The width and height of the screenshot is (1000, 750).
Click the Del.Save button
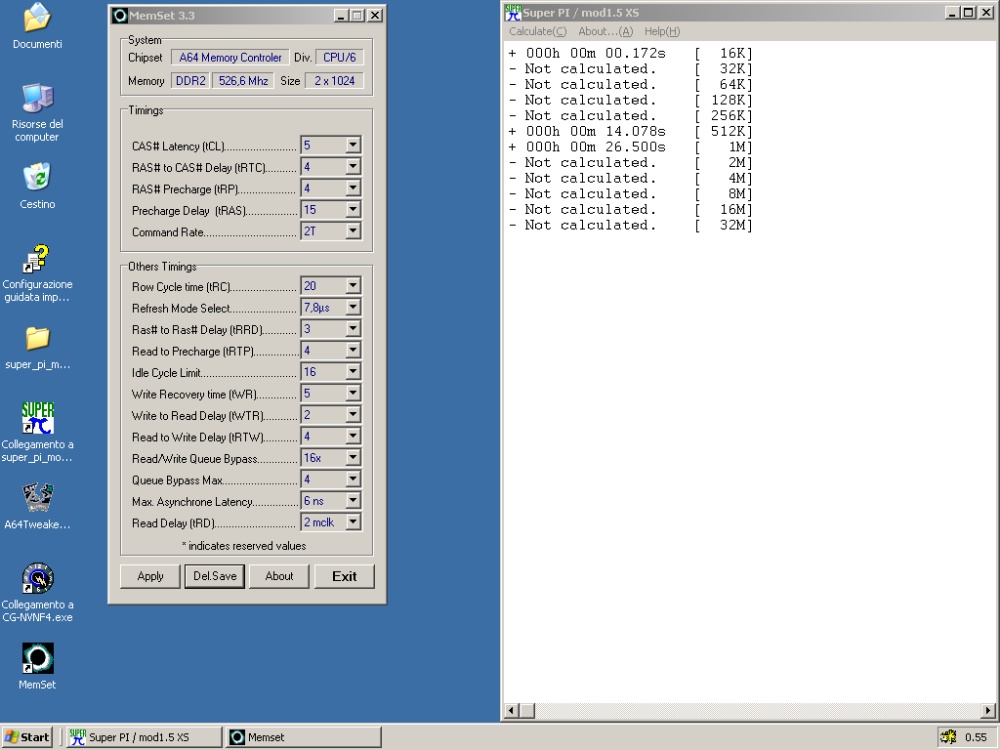tap(215, 576)
